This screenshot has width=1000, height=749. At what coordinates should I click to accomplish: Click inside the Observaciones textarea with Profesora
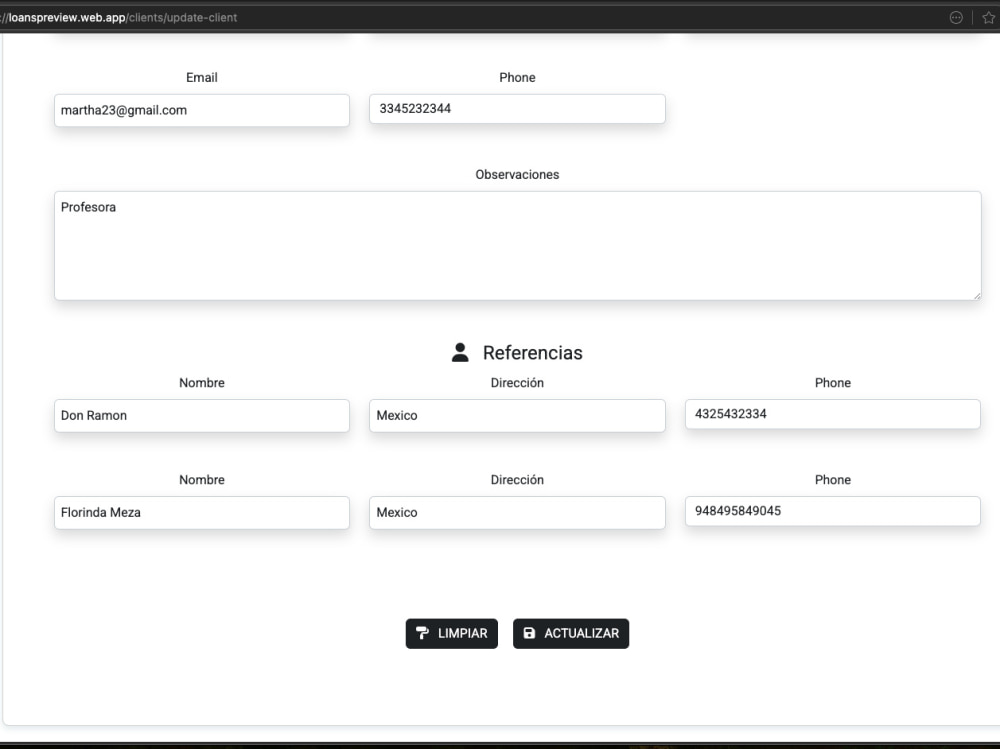tap(518, 246)
